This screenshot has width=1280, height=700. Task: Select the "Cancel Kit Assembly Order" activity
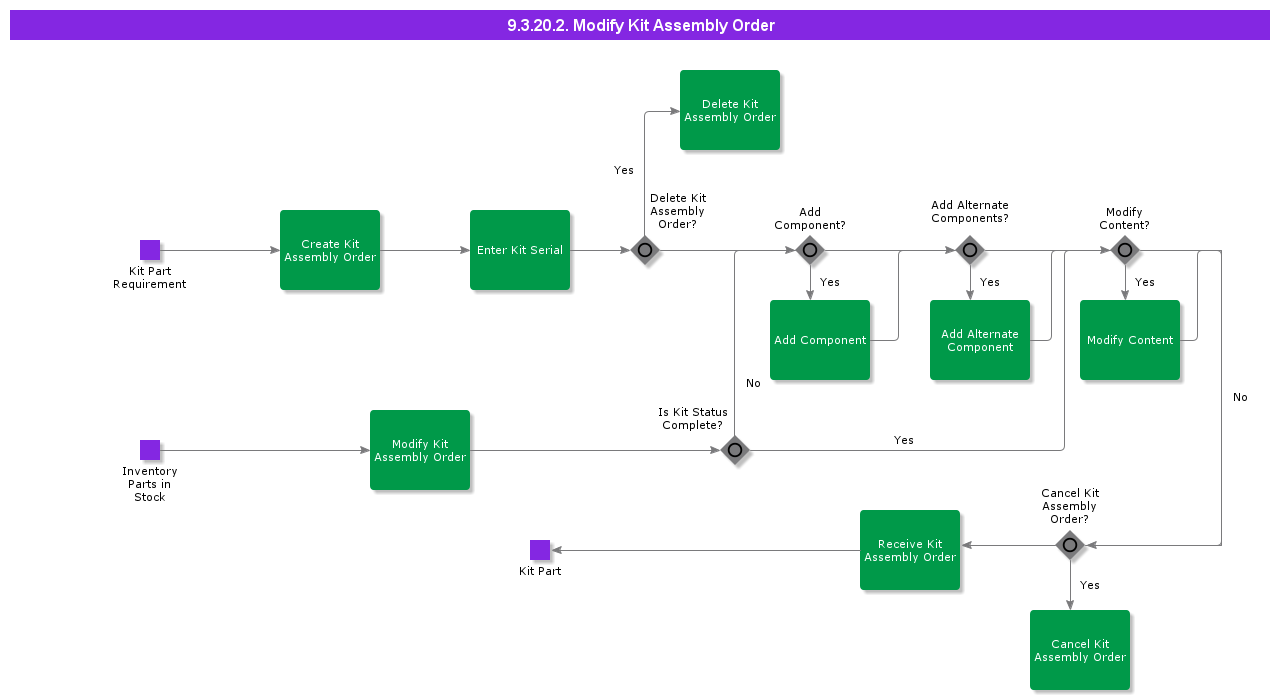click(1080, 650)
